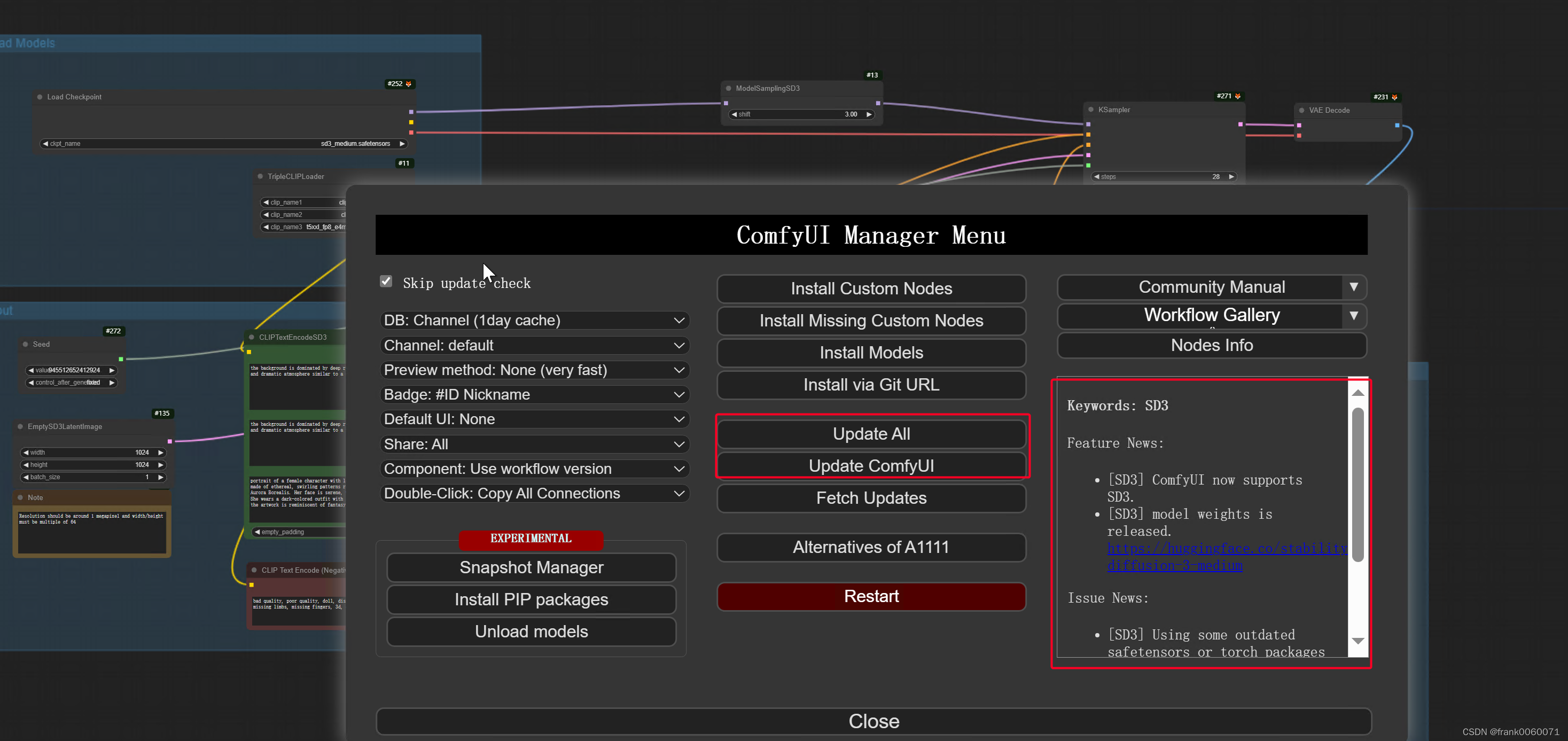Click the fox badge on Load Checkpoint node
The width and height of the screenshot is (1568, 741).
point(409,84)
